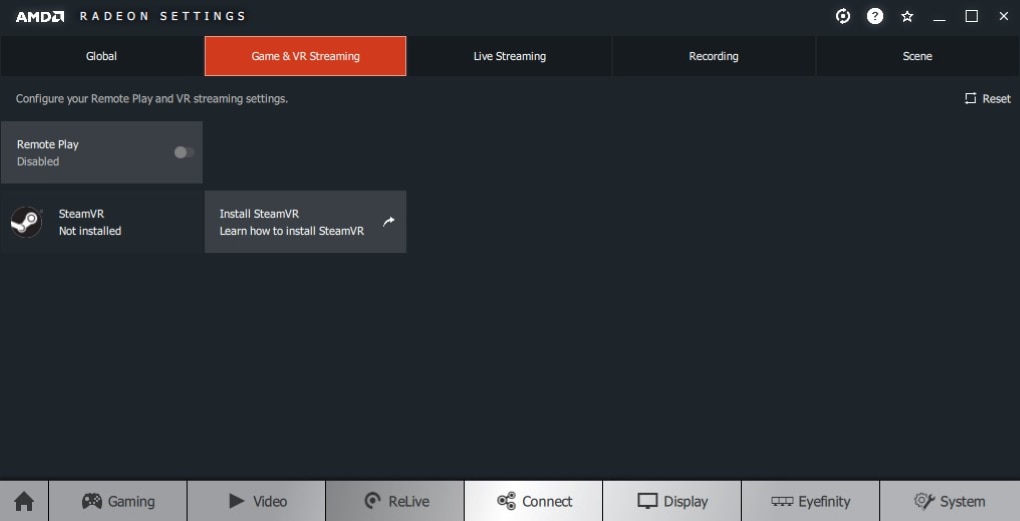Open the Video section
The image size is (1020, 521).
256,501
